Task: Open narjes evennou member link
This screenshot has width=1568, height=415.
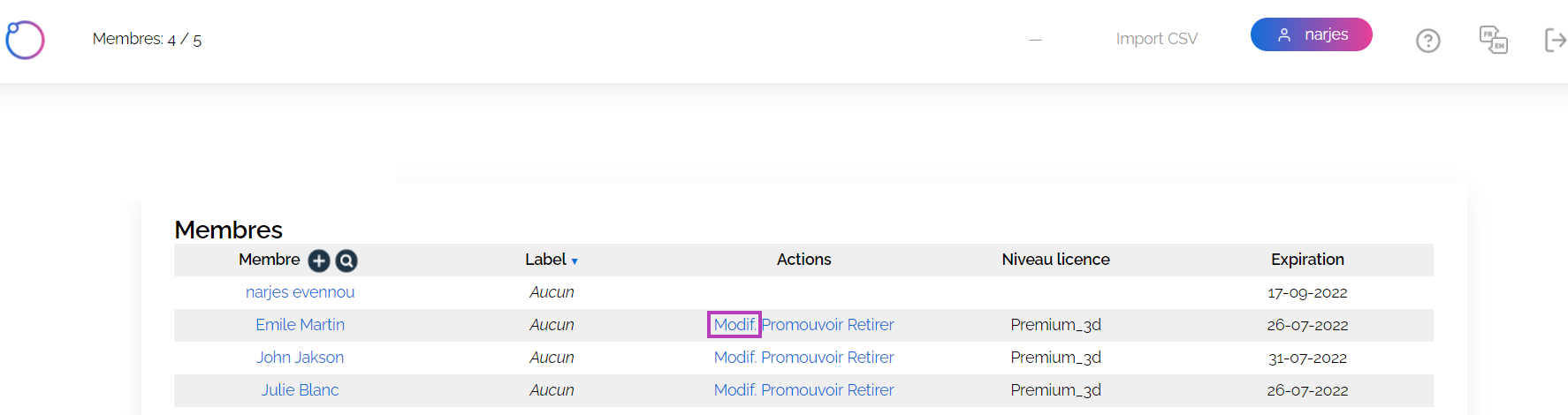Action: (300, 292)
